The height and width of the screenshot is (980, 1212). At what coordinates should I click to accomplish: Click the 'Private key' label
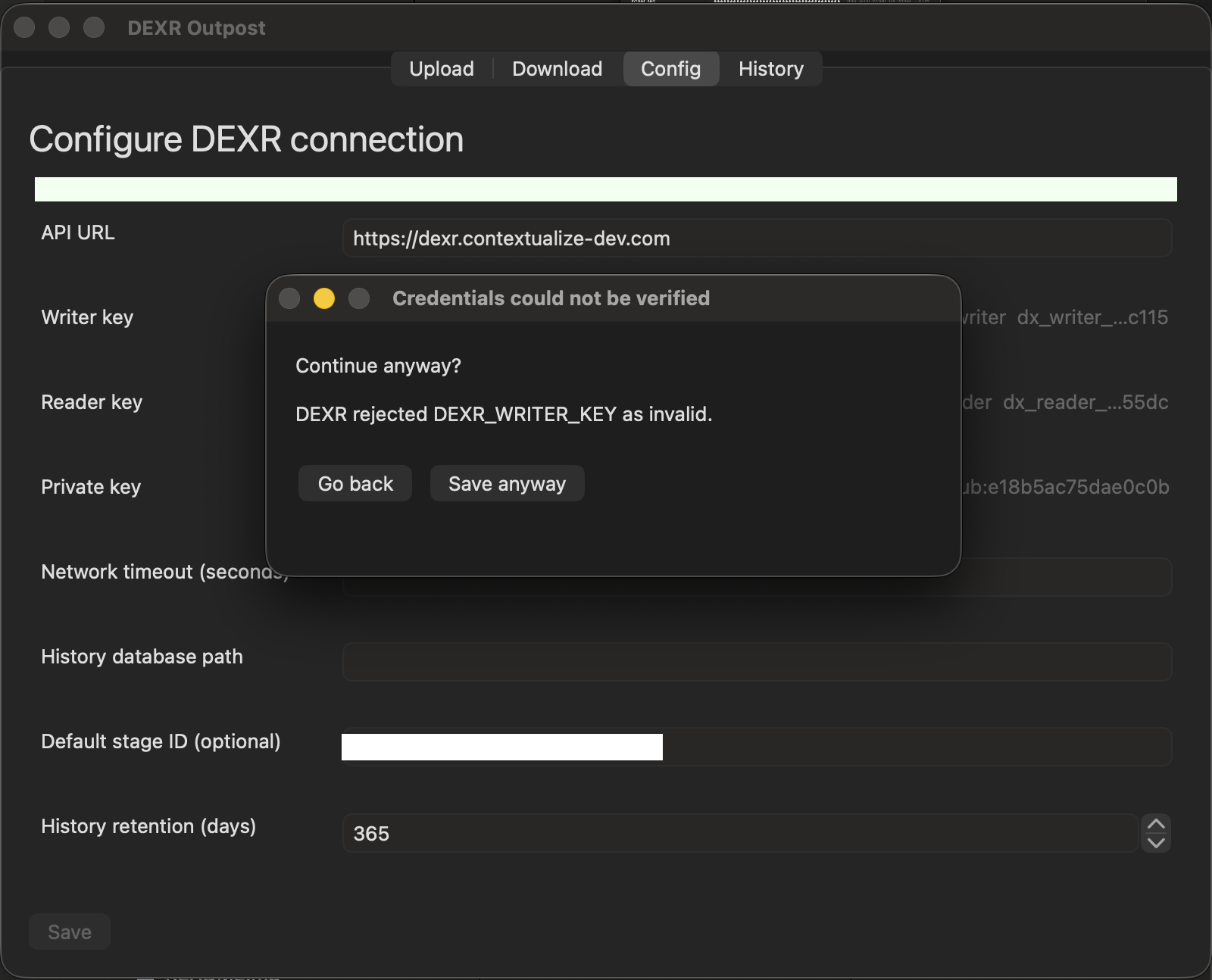click(x=91, y=487)
